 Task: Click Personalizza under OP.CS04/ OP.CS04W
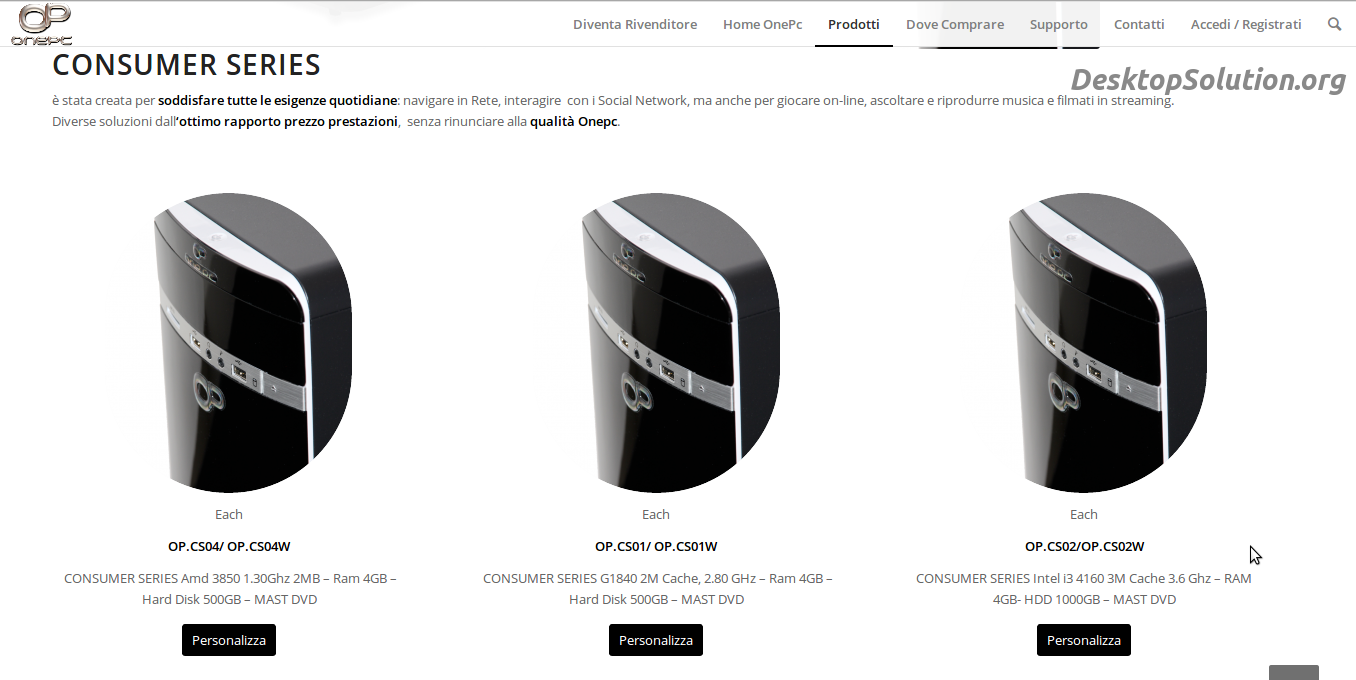[229, 640]
